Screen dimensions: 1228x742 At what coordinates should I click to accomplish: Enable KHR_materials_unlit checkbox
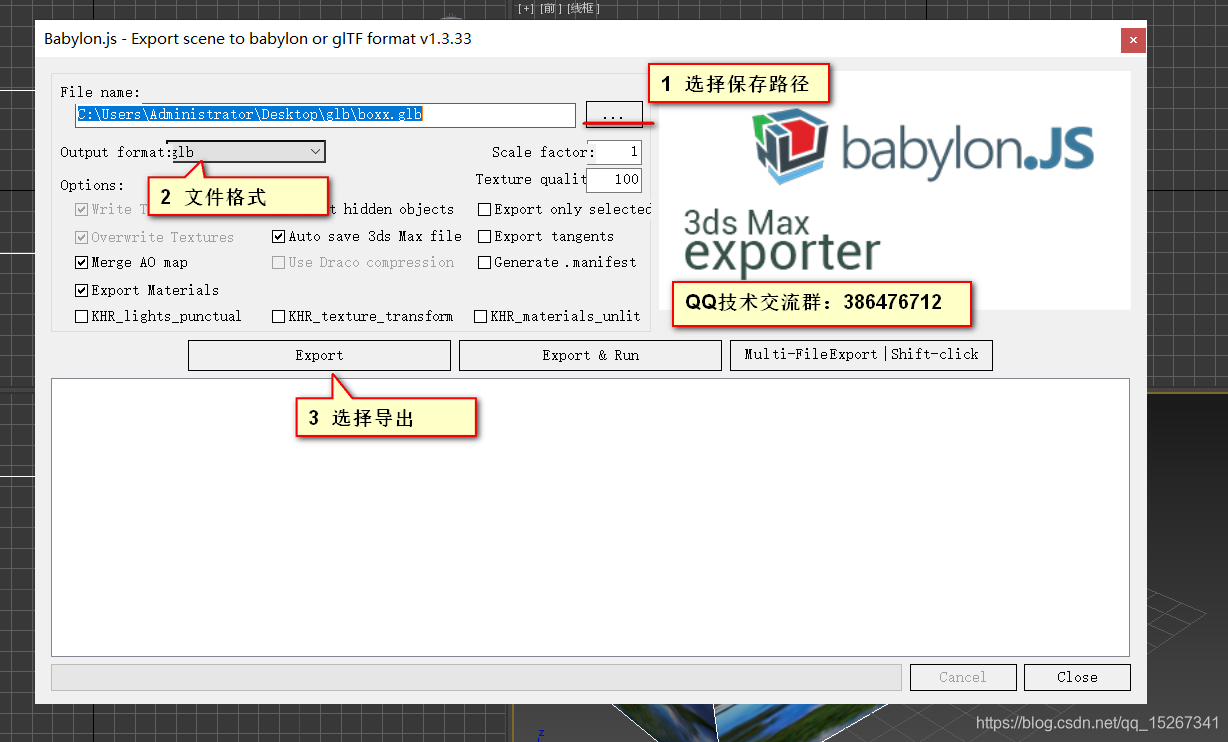(481, 317)
